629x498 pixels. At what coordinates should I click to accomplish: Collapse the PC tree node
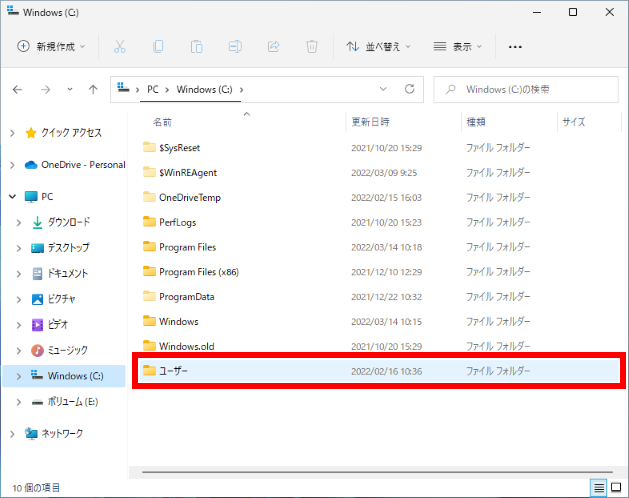pos(12,197)
